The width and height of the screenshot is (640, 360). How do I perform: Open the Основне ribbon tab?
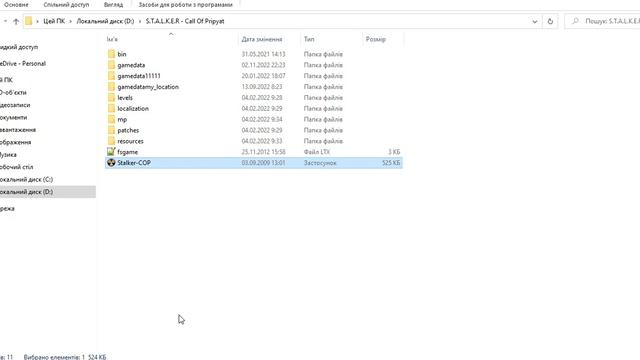coord(16,5)
